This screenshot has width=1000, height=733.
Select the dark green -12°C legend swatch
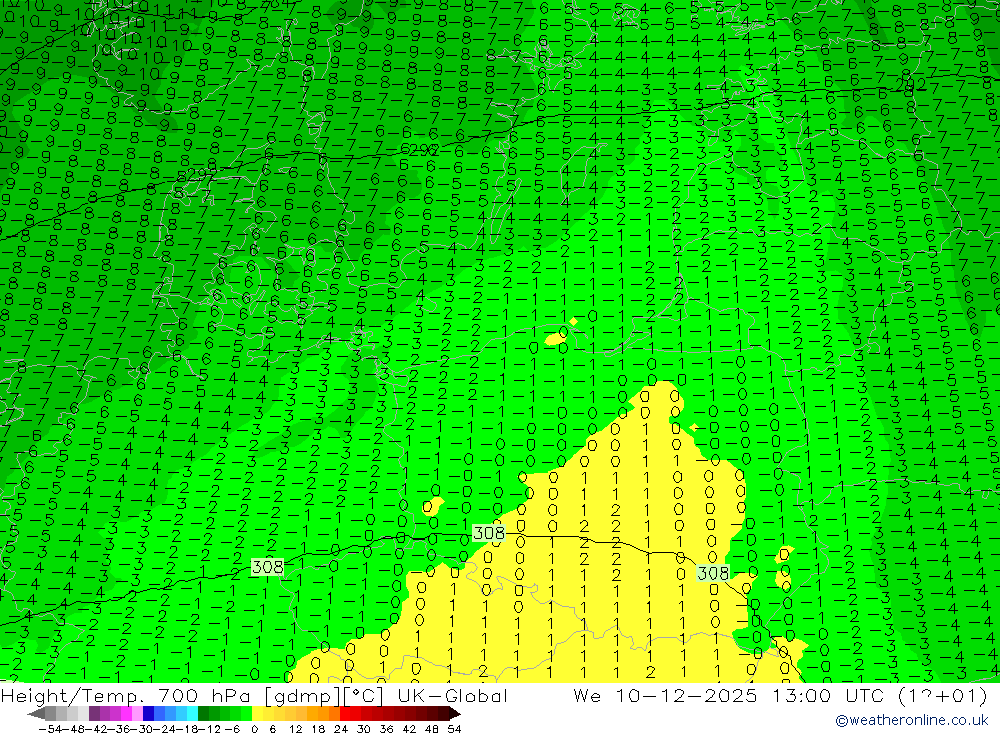203,713
